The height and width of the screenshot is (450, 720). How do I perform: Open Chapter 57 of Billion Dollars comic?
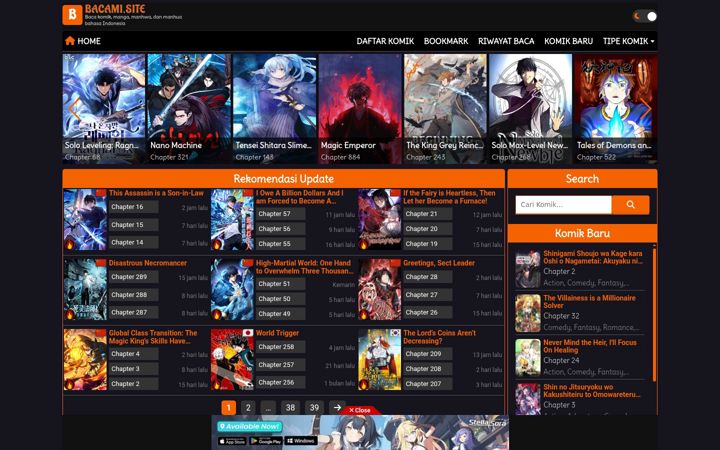tap(281, 214)
